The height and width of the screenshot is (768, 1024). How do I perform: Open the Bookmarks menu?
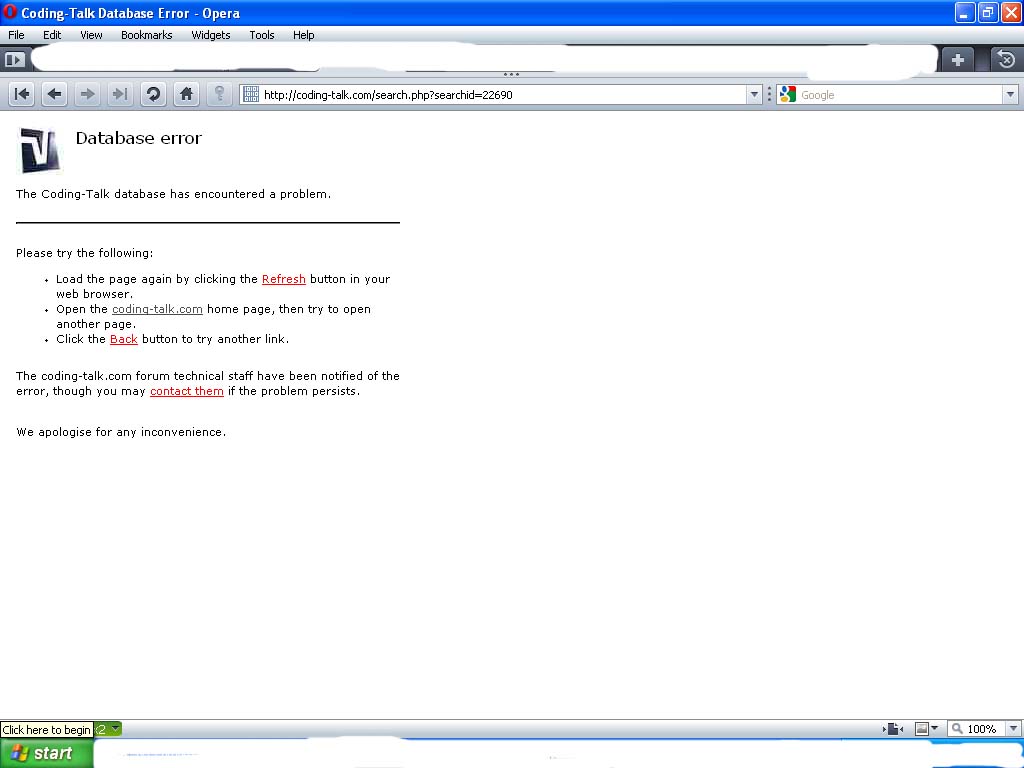(146, 35)
